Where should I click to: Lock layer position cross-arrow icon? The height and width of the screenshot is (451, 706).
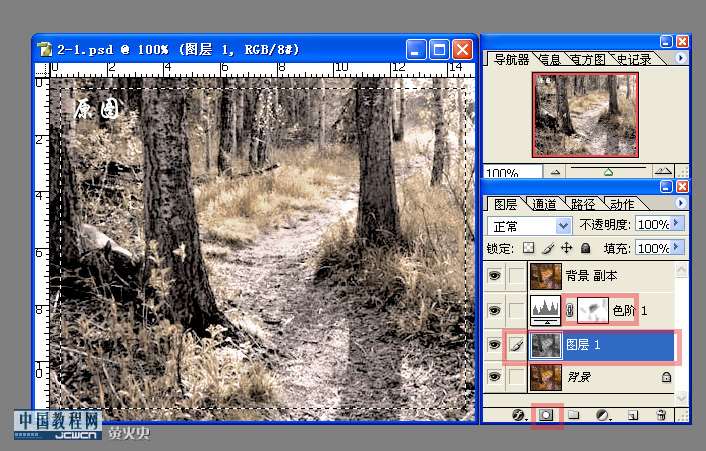pyautogui.click(x=566, y=248)
